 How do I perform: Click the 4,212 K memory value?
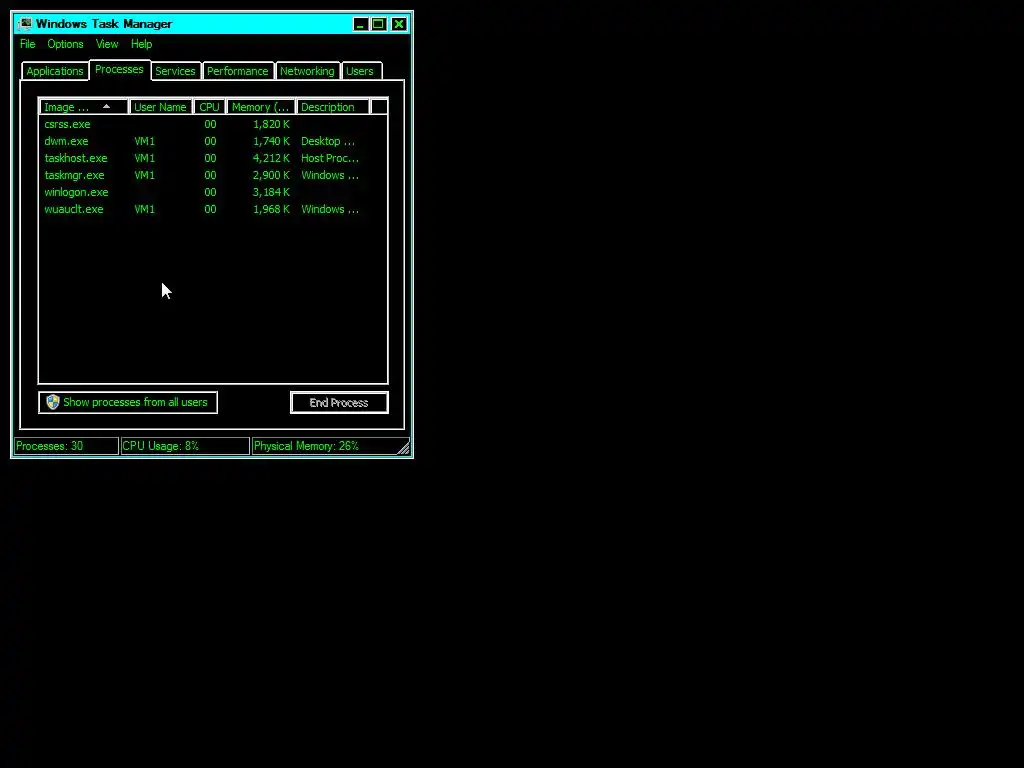[271, 158]
